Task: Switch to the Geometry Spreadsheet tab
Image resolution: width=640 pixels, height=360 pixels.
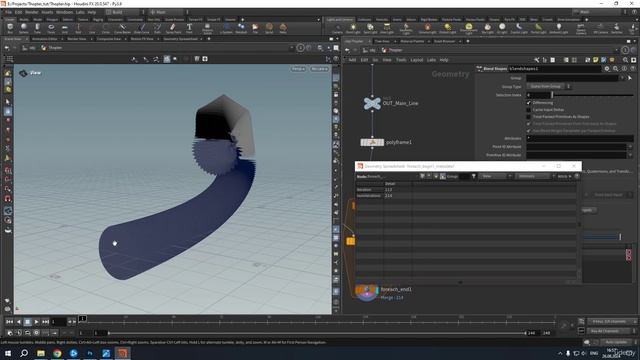Action: pos(180,39)
